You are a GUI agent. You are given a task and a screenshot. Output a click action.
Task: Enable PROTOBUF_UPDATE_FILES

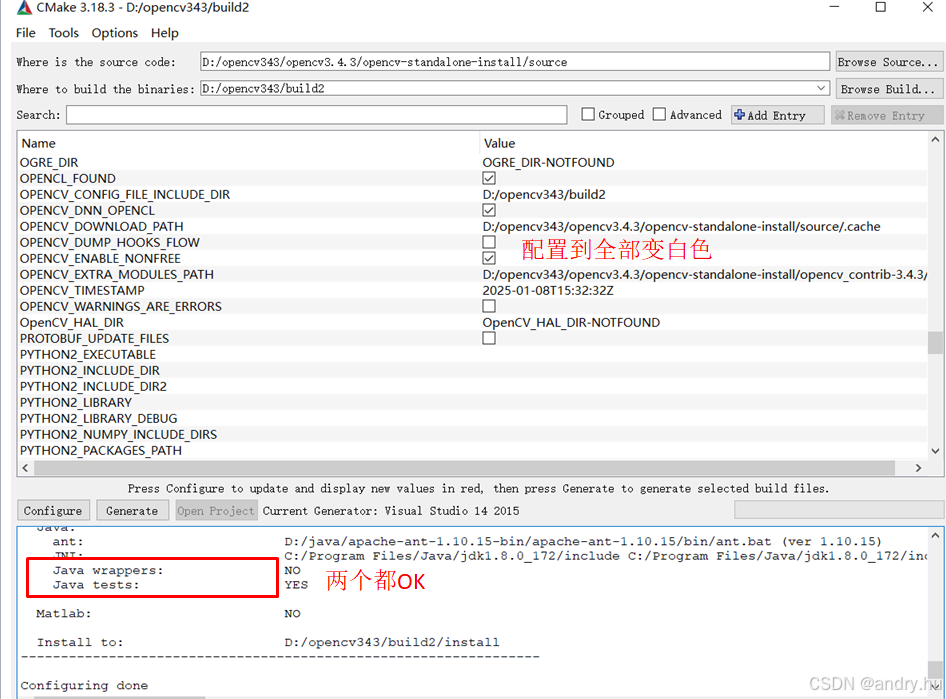[x=489, y=338]
